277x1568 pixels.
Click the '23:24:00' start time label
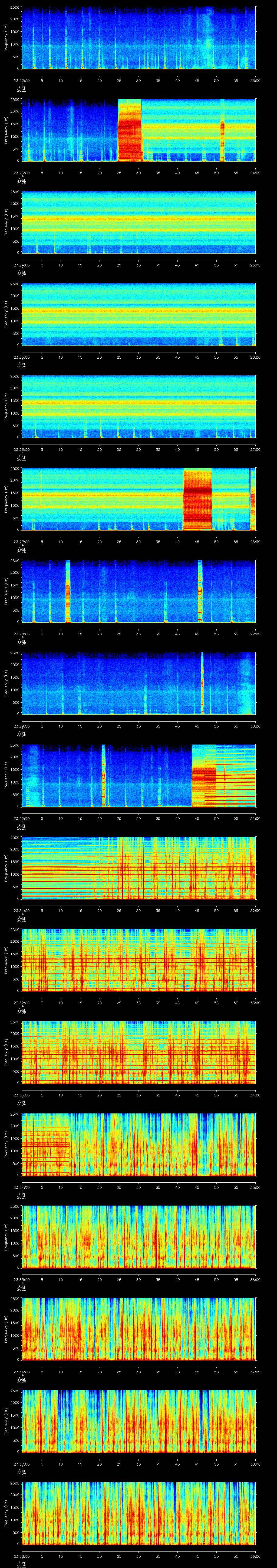point(21,265)
